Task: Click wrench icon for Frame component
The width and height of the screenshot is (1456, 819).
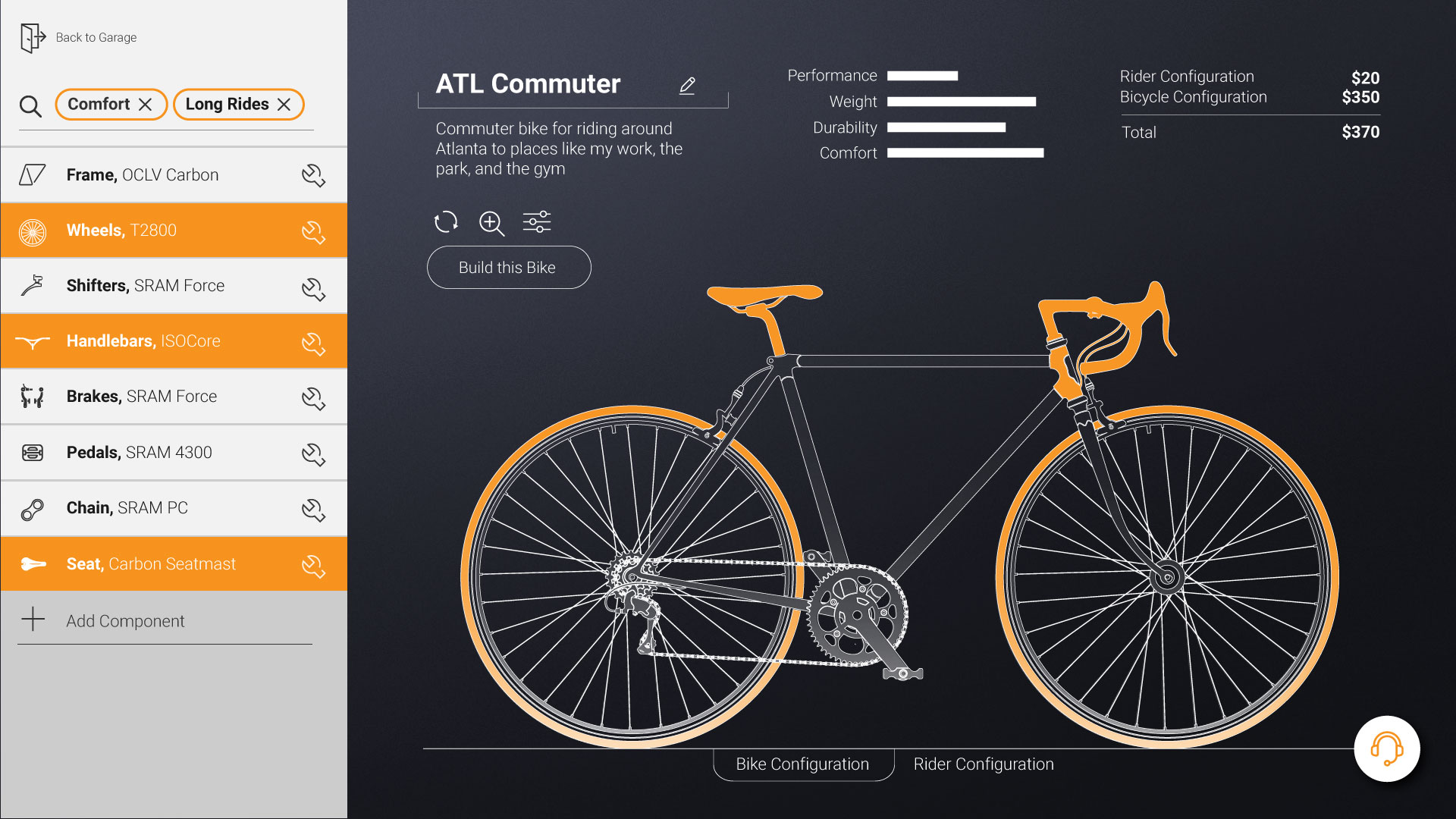Action: [x=313, y=175]
